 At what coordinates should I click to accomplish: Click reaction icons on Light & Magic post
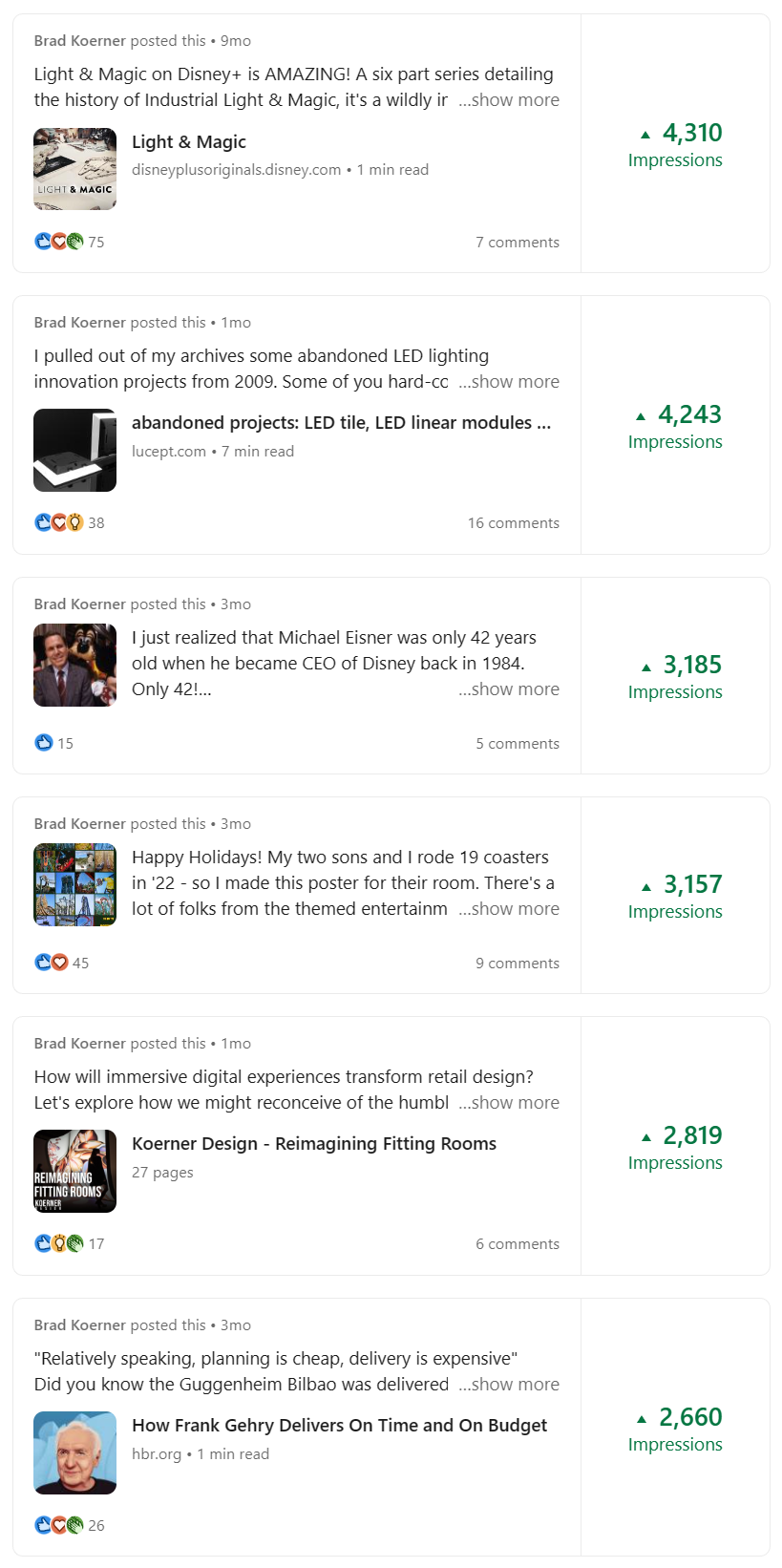[59, 242]
